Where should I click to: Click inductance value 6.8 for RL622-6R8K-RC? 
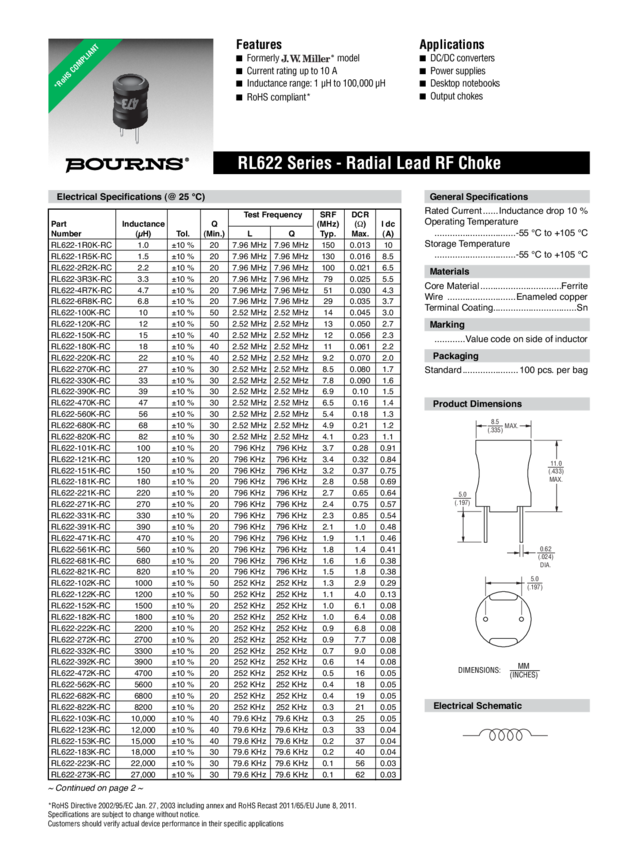pyautogui.click(x=143, y=301)
